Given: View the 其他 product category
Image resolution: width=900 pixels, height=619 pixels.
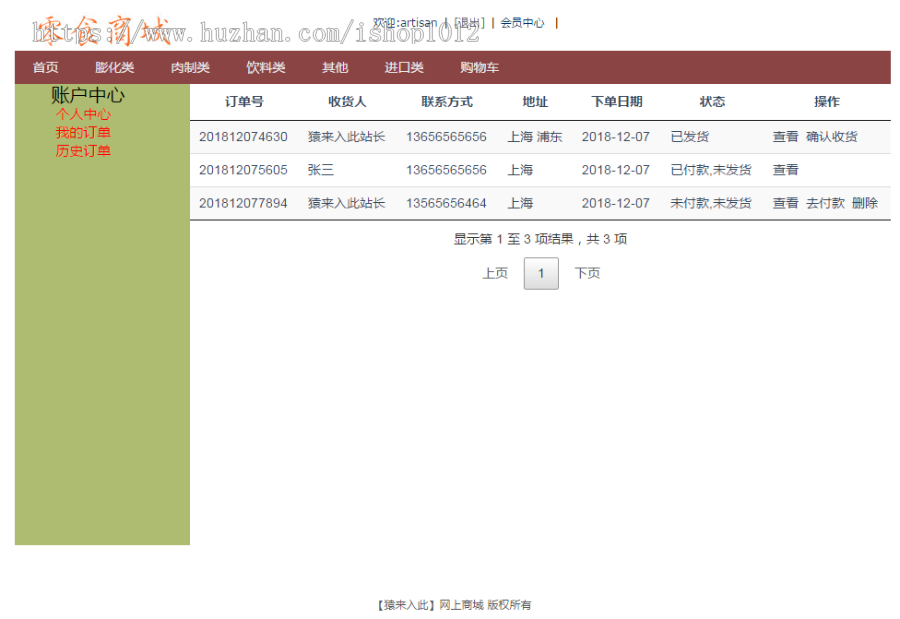Looking at the screenshot, I should pyautogui.click(x=334, y=67).
